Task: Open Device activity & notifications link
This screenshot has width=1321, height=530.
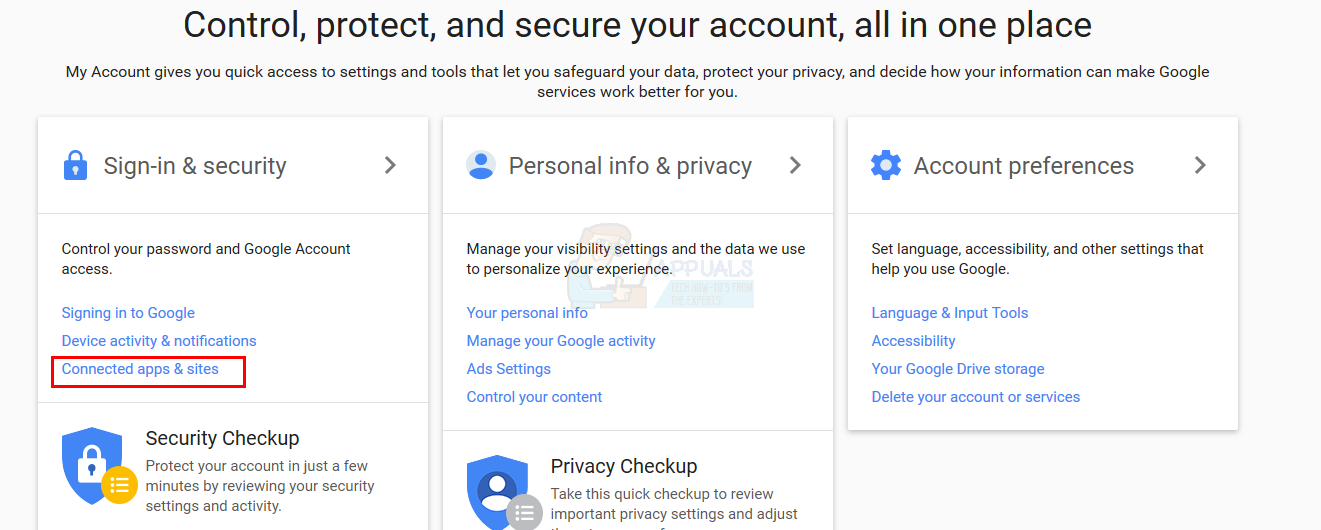Action: [x=159, y=341]
